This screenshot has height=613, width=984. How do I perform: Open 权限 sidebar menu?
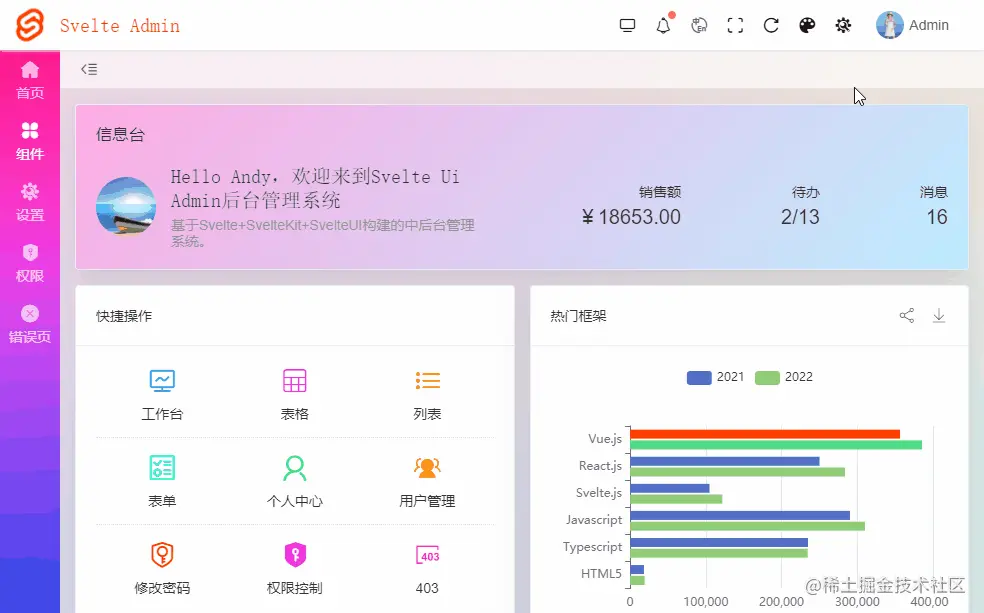tap(30, 264)
